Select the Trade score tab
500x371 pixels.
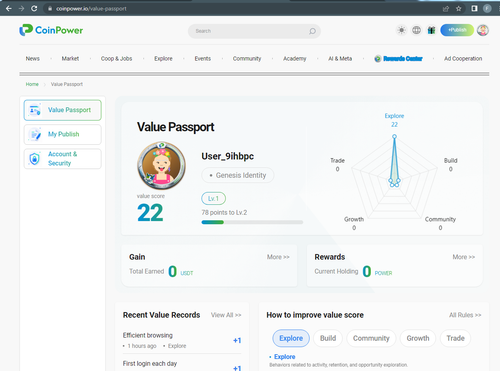[455, 338]
